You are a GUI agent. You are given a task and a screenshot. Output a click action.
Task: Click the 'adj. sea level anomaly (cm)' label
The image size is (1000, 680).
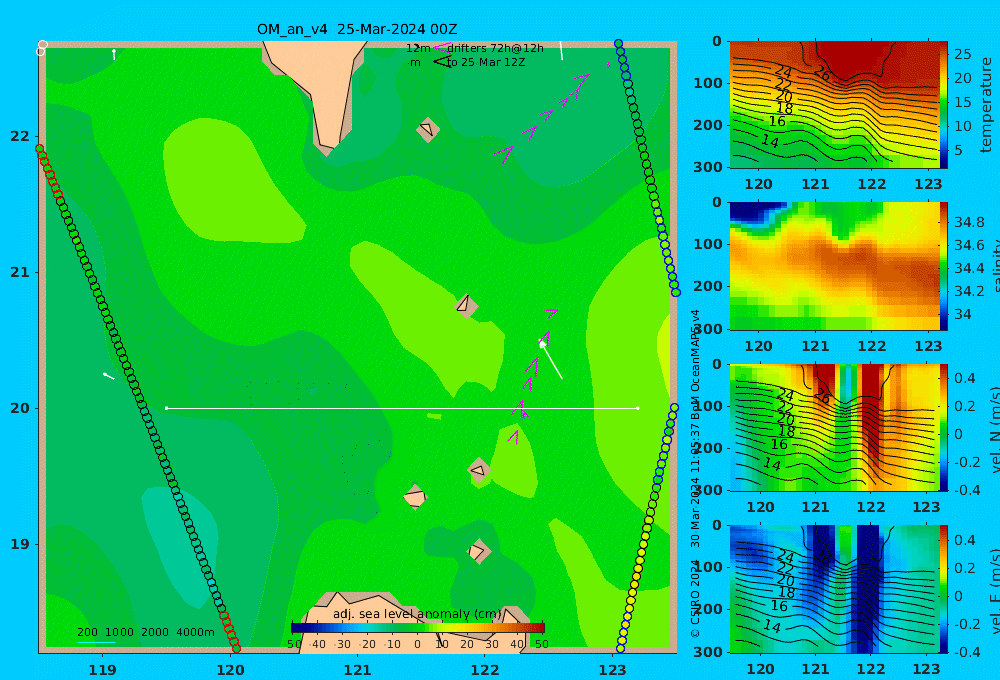click(417, 614)
